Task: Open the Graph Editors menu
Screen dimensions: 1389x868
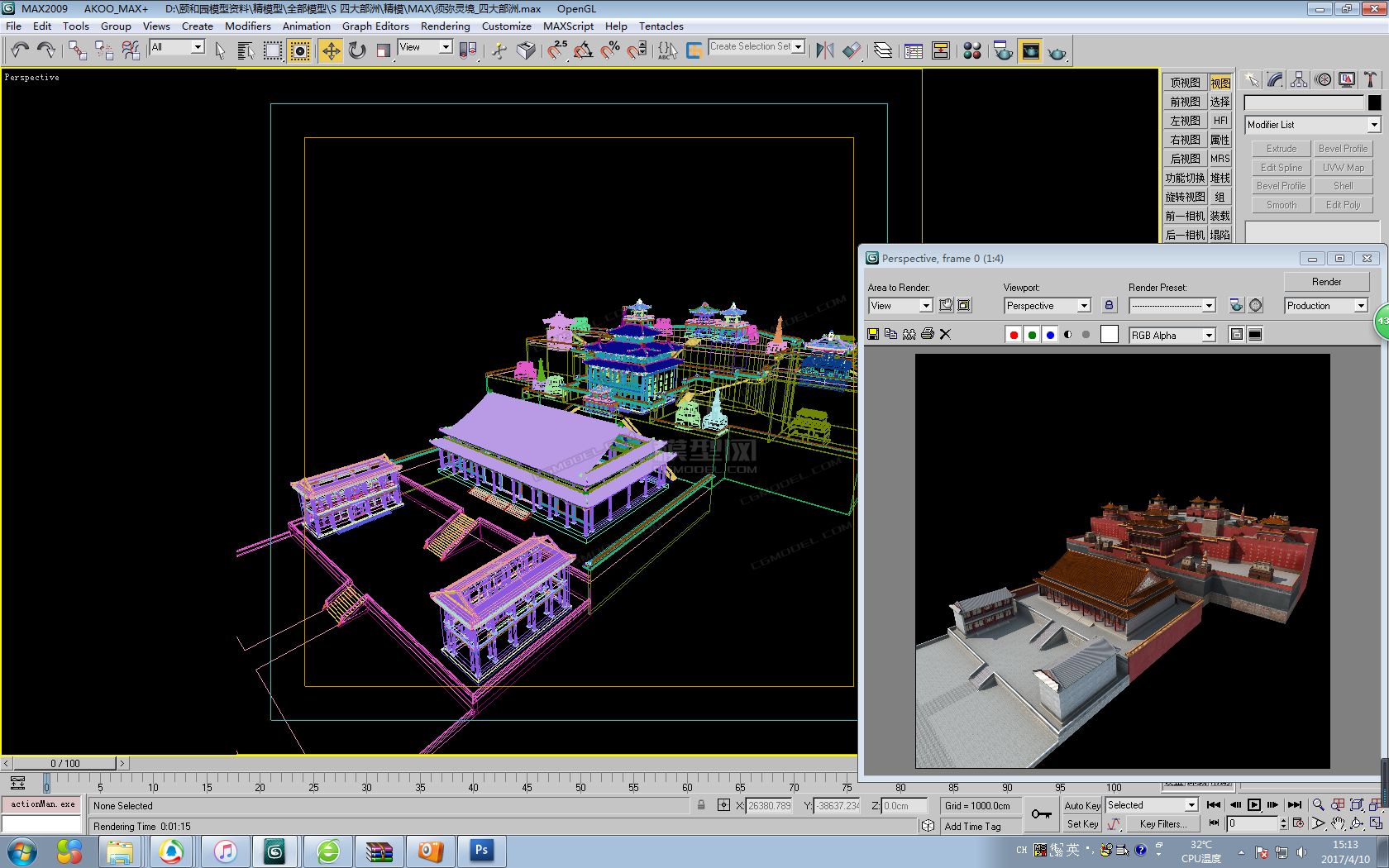Action: point(375,26)
